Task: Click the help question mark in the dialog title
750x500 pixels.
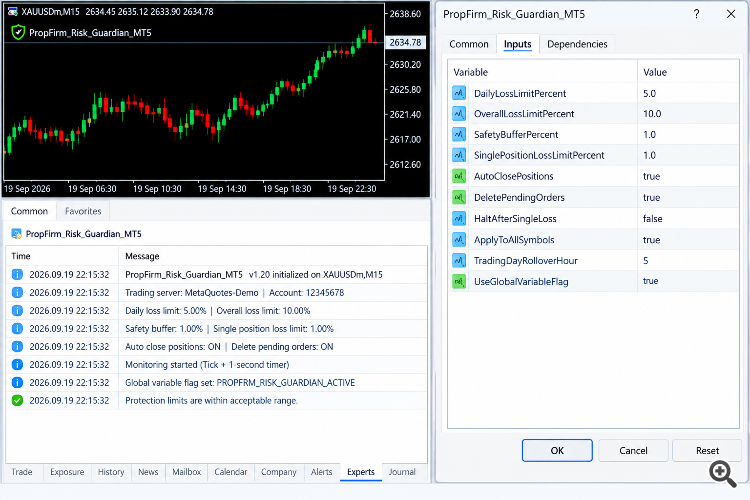Action: click(x=696, y=14)
